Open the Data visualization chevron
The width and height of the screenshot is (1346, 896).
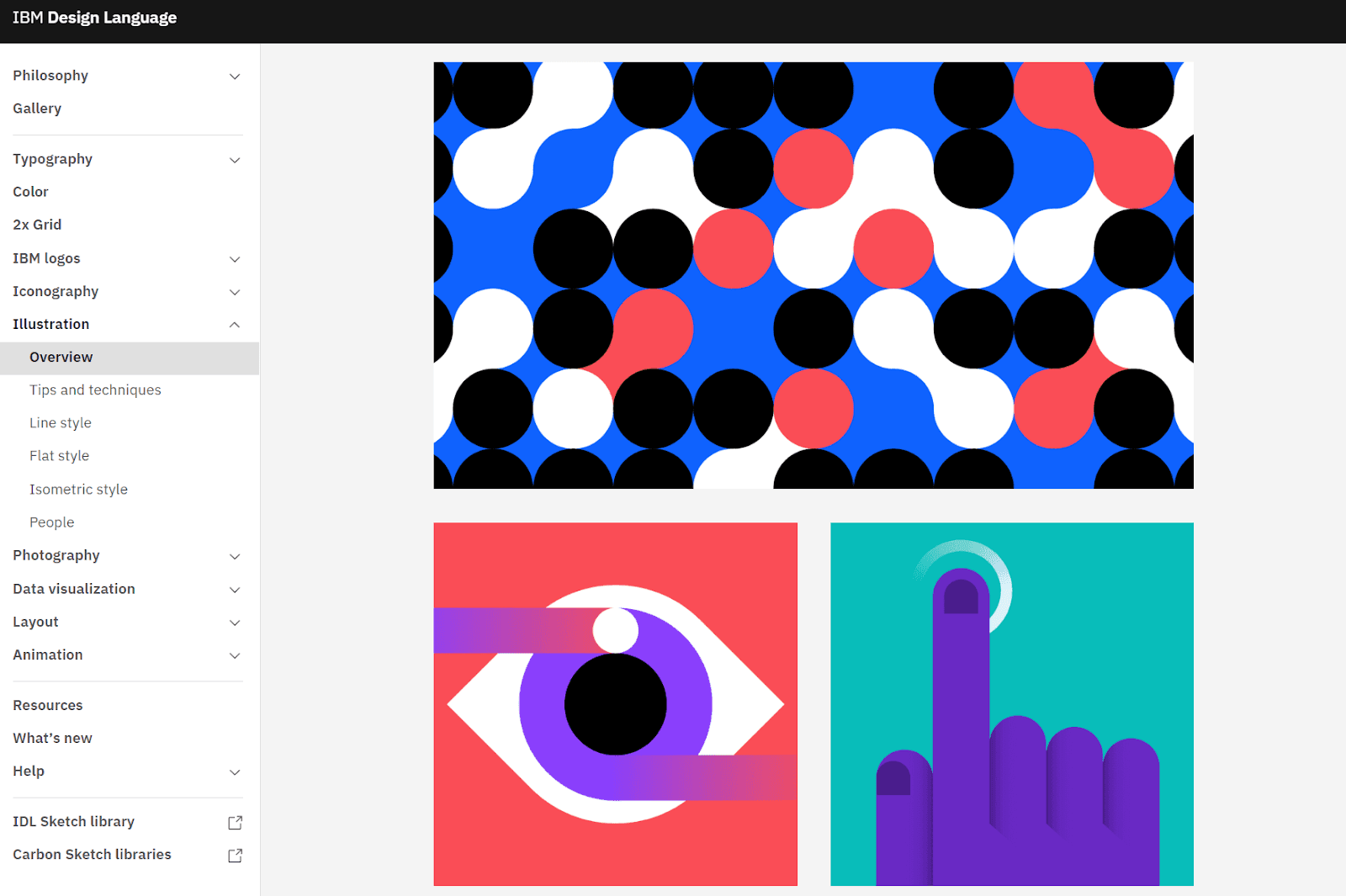[x=235, y=590]
